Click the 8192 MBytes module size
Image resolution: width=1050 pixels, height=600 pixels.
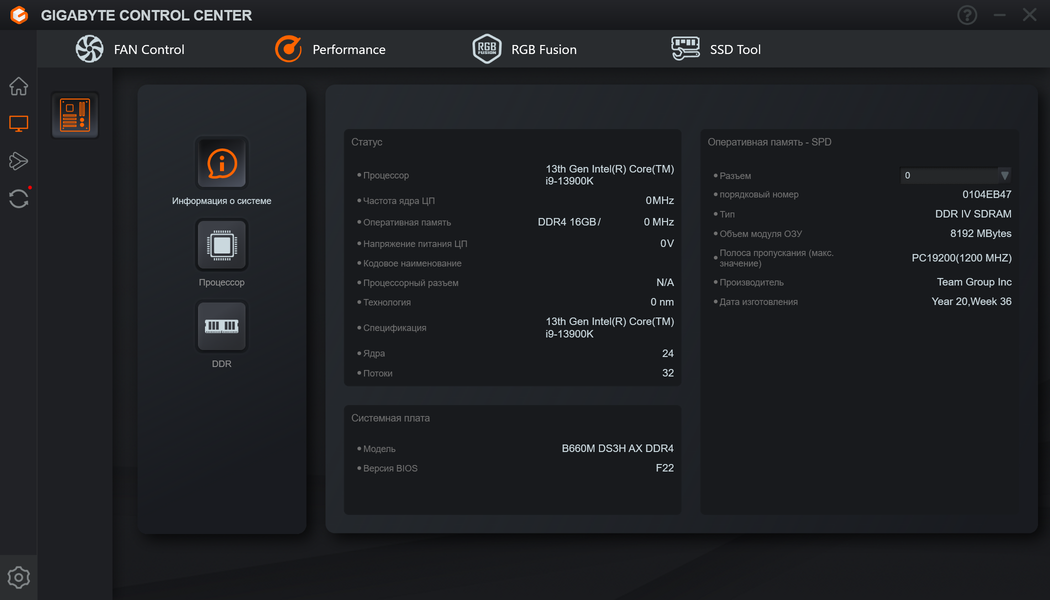[x=981, y=234]
